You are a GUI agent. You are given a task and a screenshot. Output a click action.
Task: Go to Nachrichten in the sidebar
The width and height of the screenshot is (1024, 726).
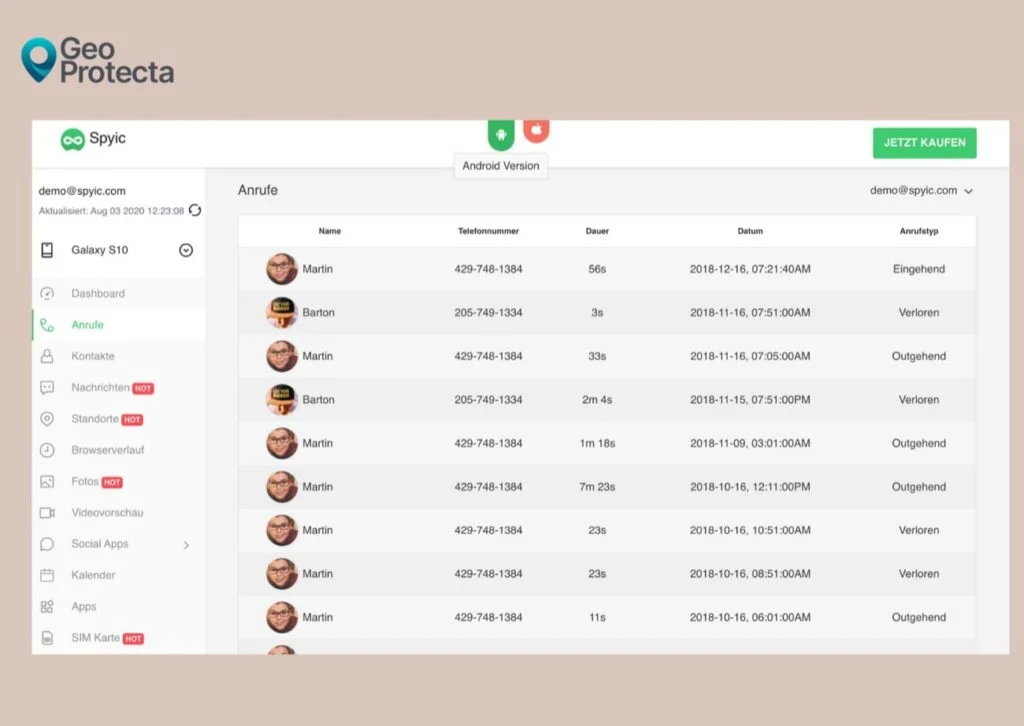click(101, 387)
